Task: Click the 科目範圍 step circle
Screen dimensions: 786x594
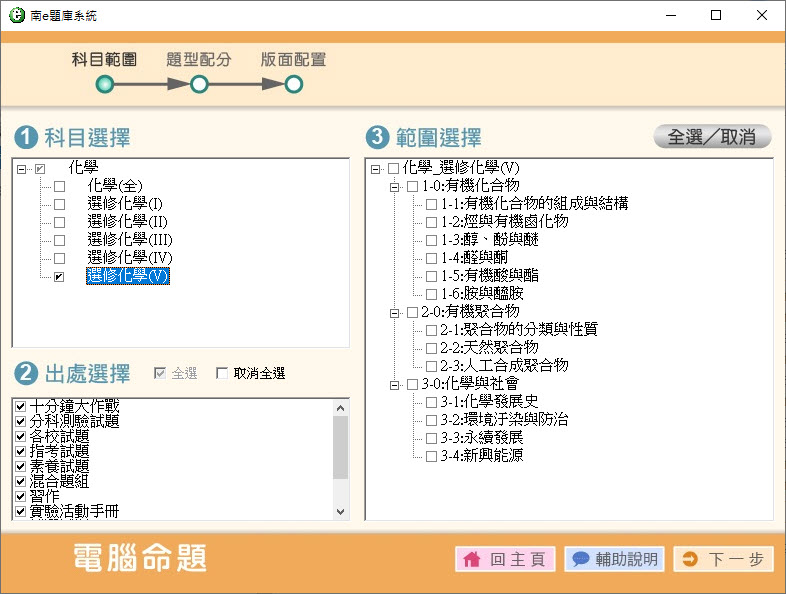Action: (x=104, y=85)
